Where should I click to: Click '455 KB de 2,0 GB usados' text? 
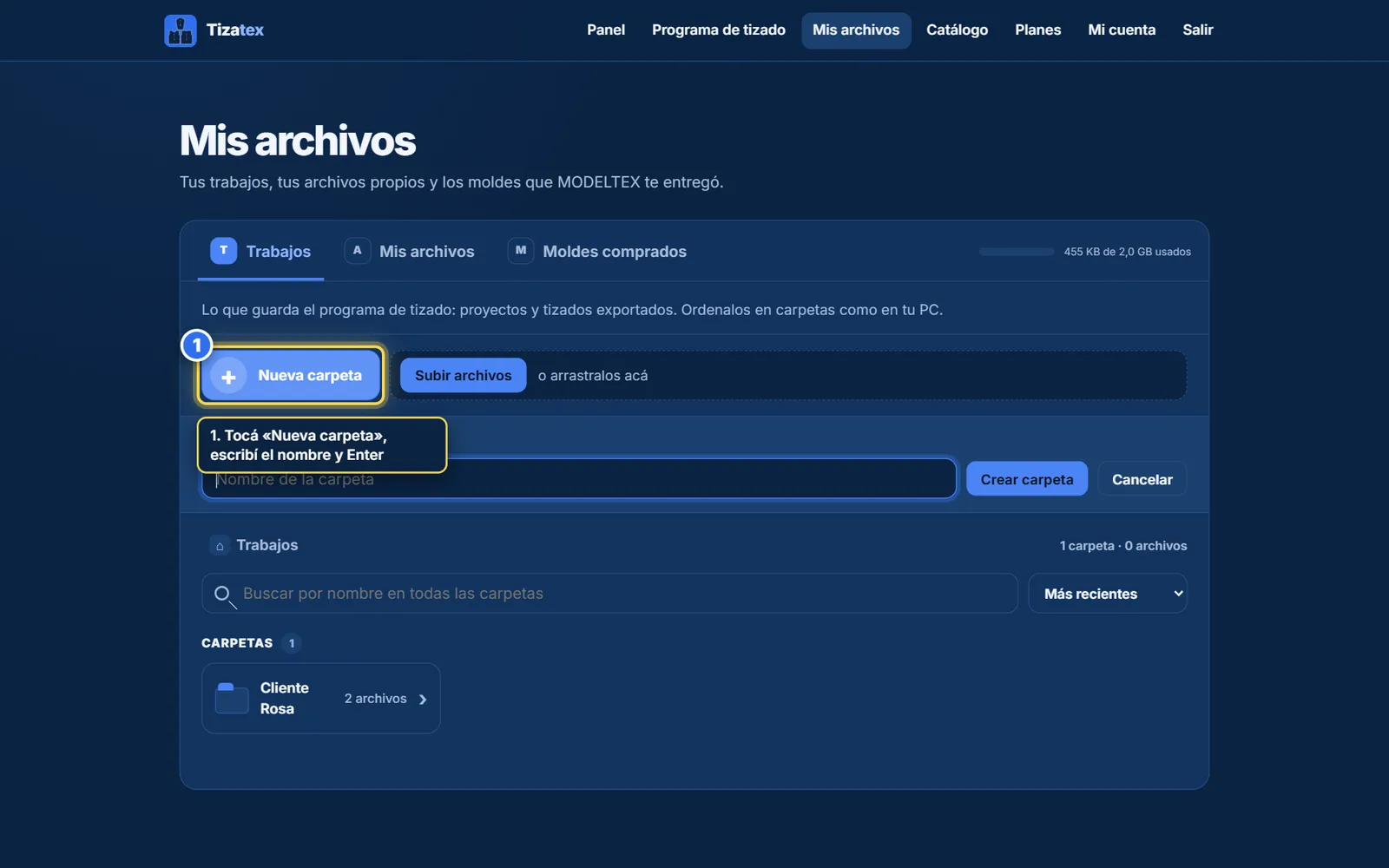pos(1128,252)
